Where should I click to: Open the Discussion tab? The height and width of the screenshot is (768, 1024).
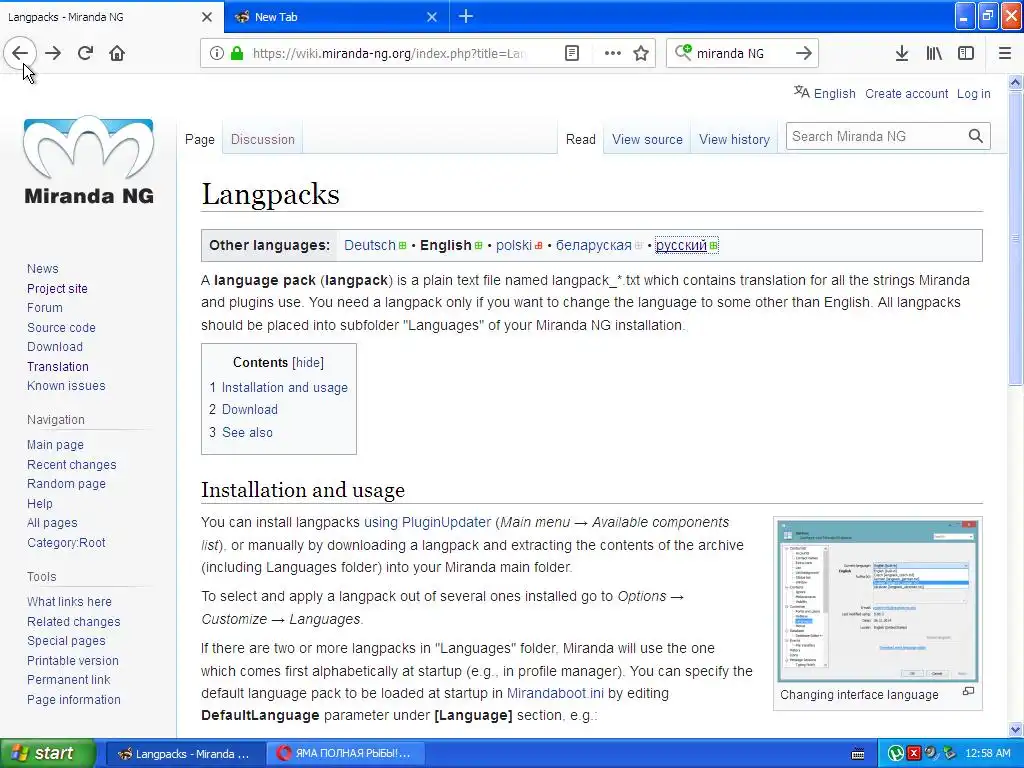point(263,139)
